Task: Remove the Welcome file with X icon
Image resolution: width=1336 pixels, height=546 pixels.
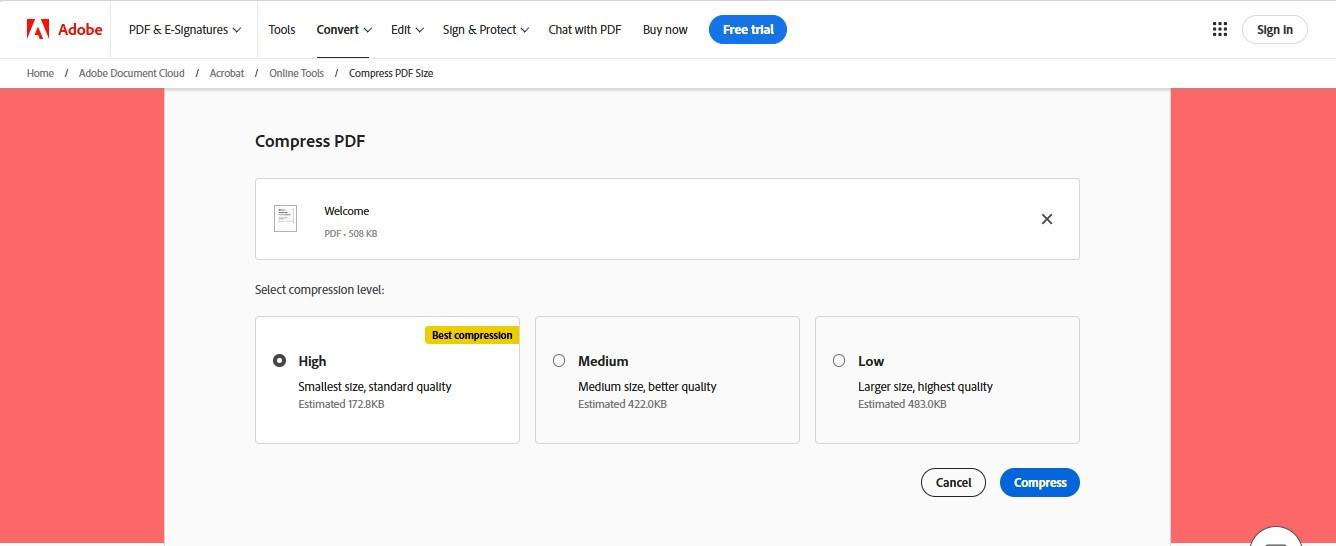Action: click(x=1047, y=219)
